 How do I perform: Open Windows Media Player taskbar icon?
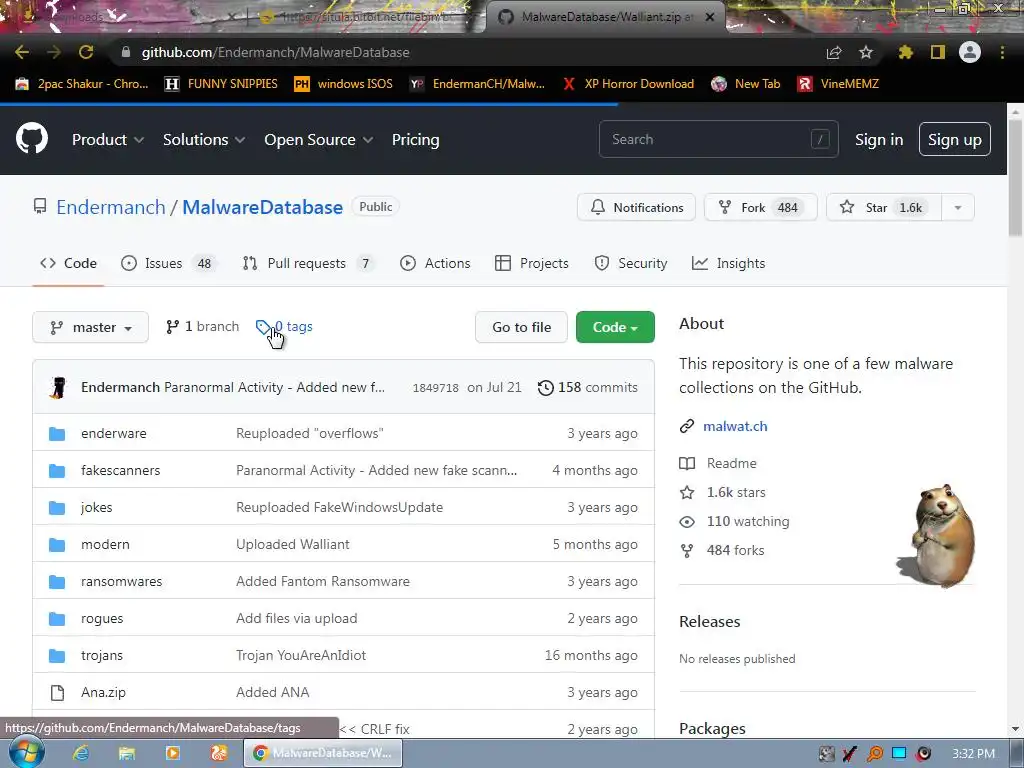click(172, 753)
